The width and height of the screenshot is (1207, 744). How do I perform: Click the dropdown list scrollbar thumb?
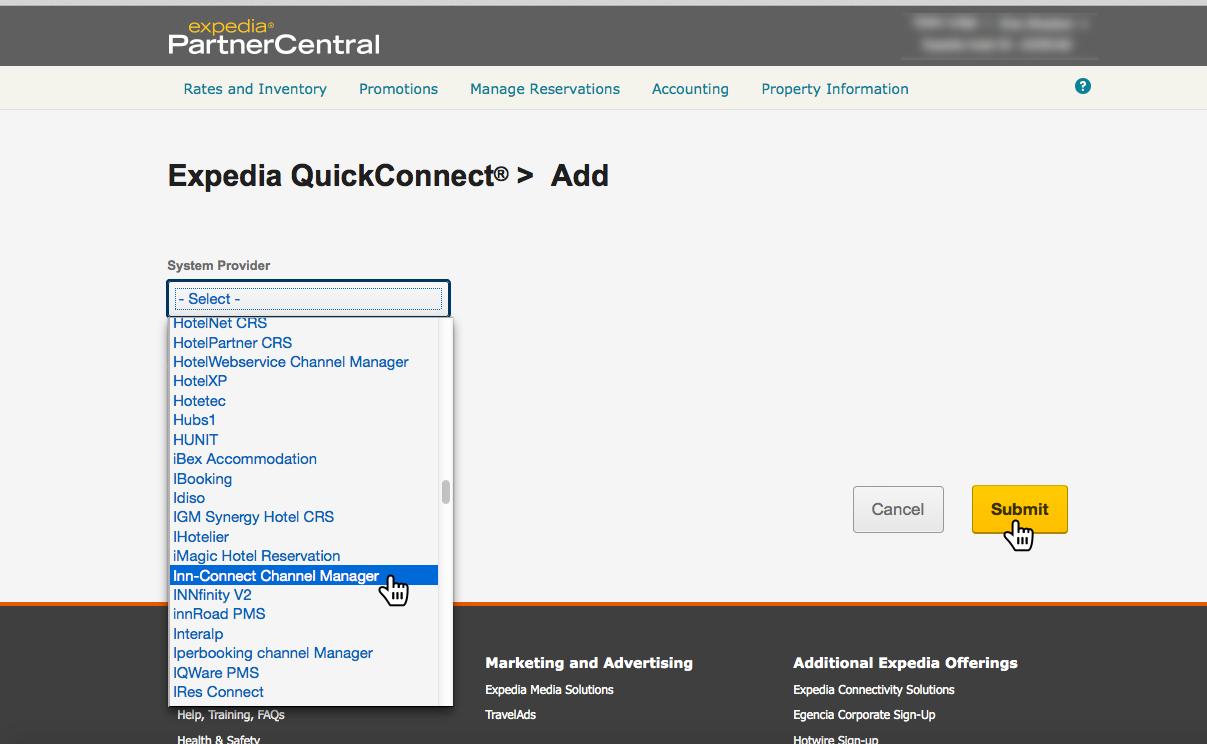click(x=445, y=492)
